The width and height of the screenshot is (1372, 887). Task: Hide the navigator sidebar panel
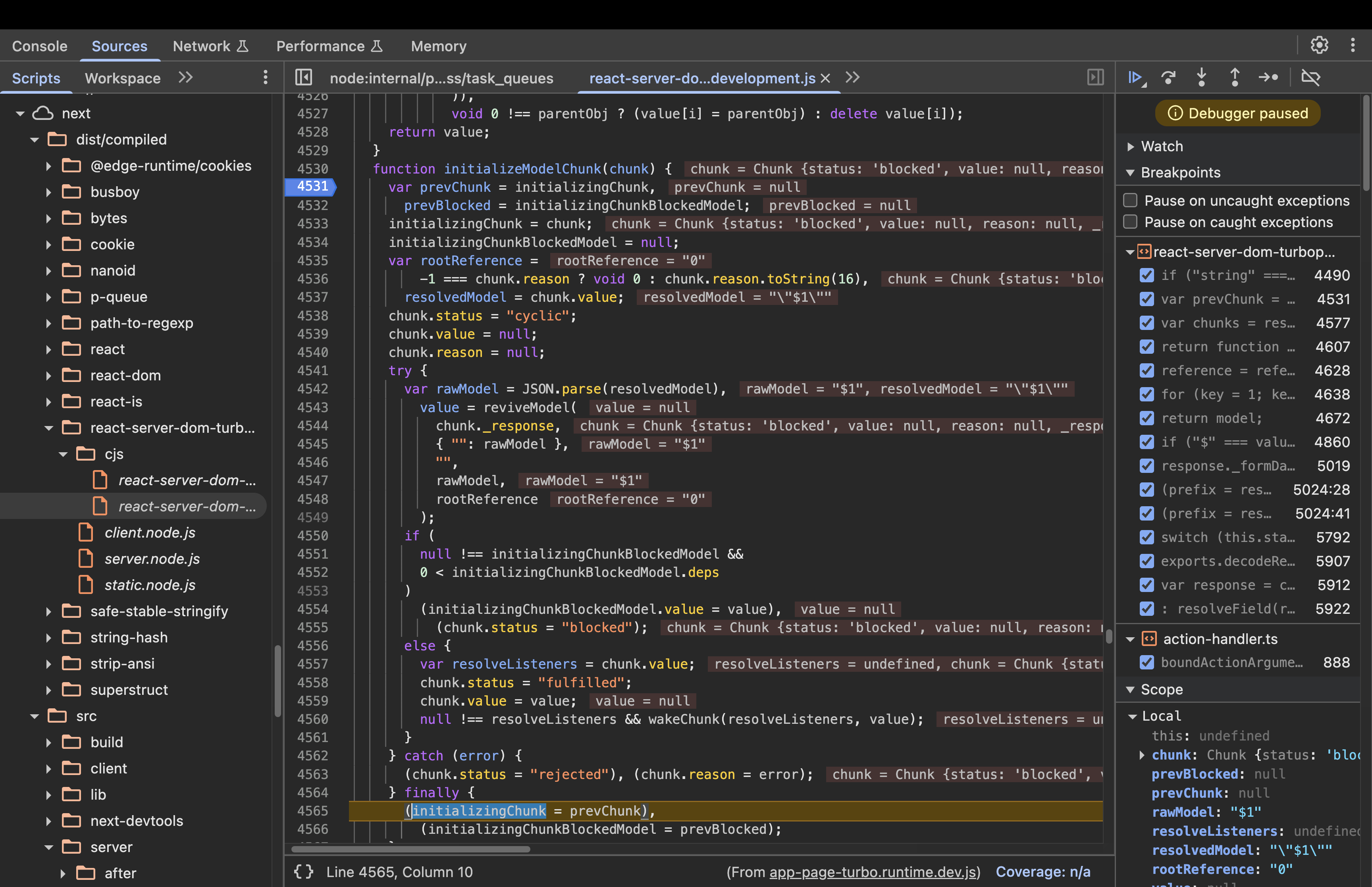coord(303,77)
